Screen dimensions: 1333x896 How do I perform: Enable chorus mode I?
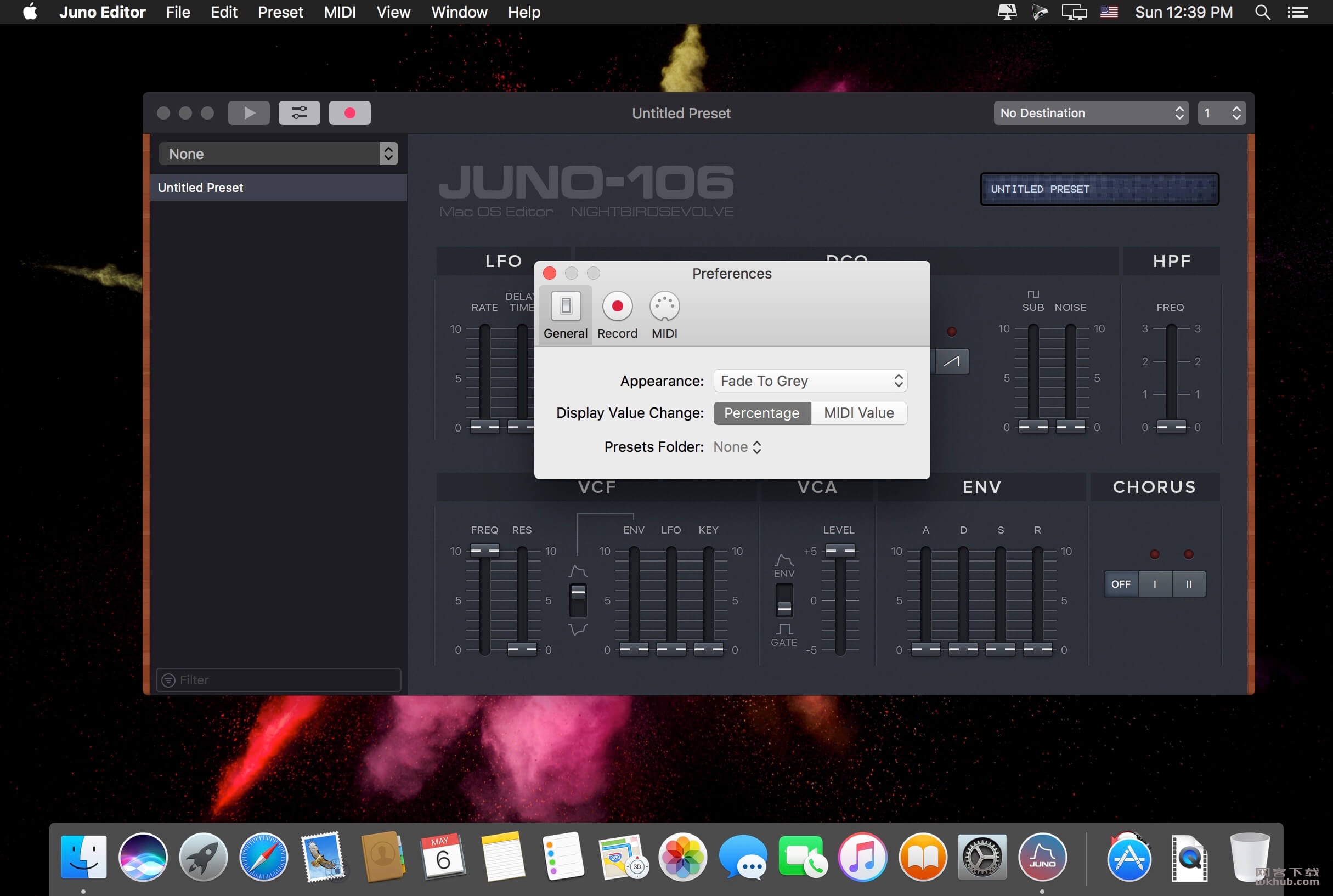[x=1155, y=584]
